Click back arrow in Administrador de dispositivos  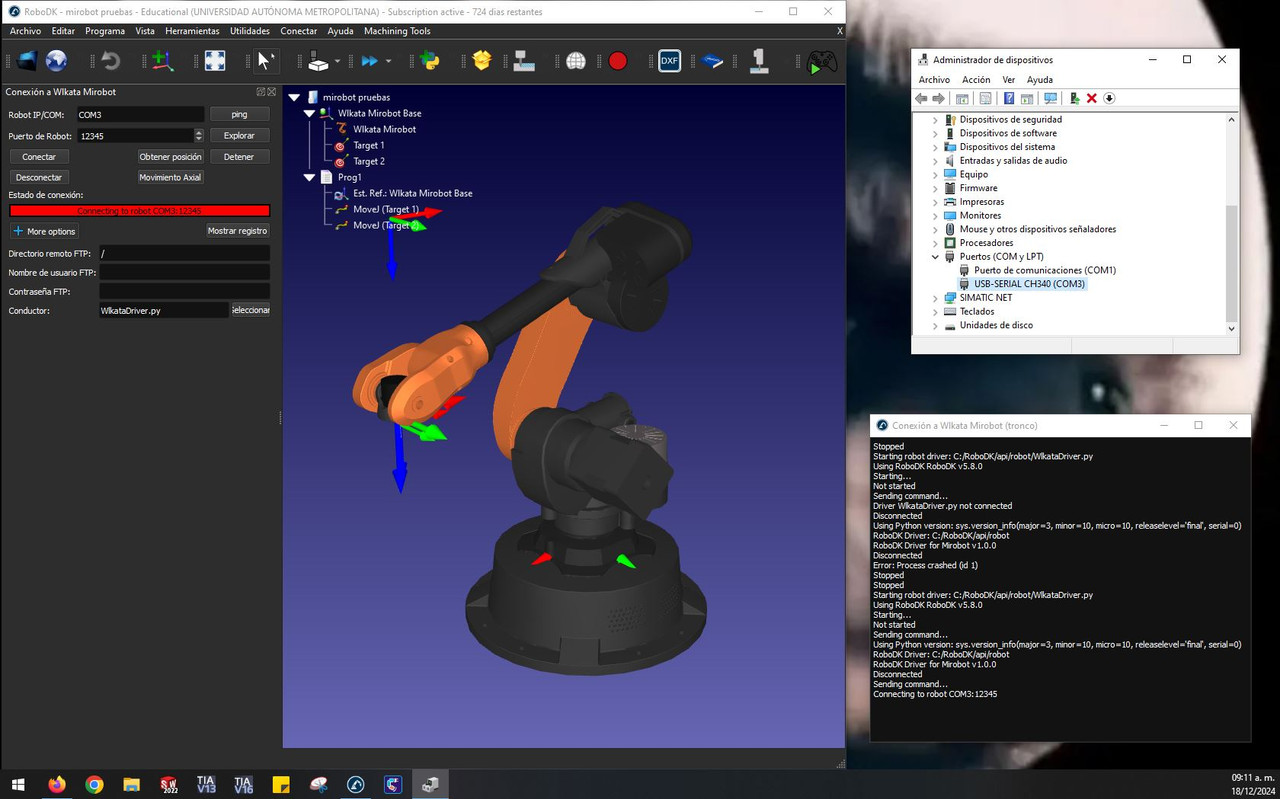point(921,98)
